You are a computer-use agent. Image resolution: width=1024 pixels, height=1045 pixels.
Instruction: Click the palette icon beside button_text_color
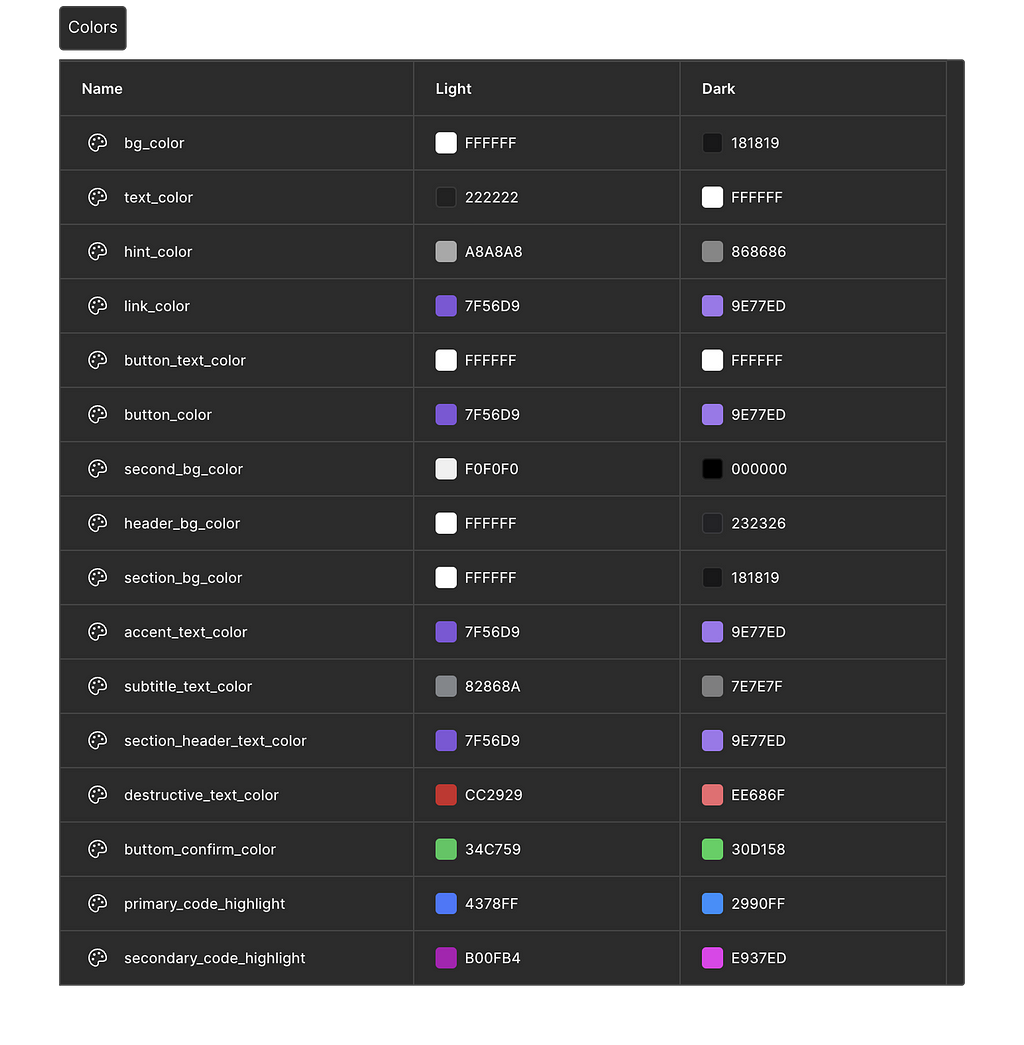[x=97, y=360]
